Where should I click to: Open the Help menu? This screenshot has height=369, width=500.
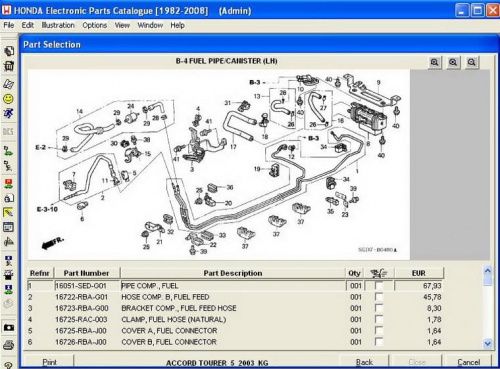pos(177,25)
